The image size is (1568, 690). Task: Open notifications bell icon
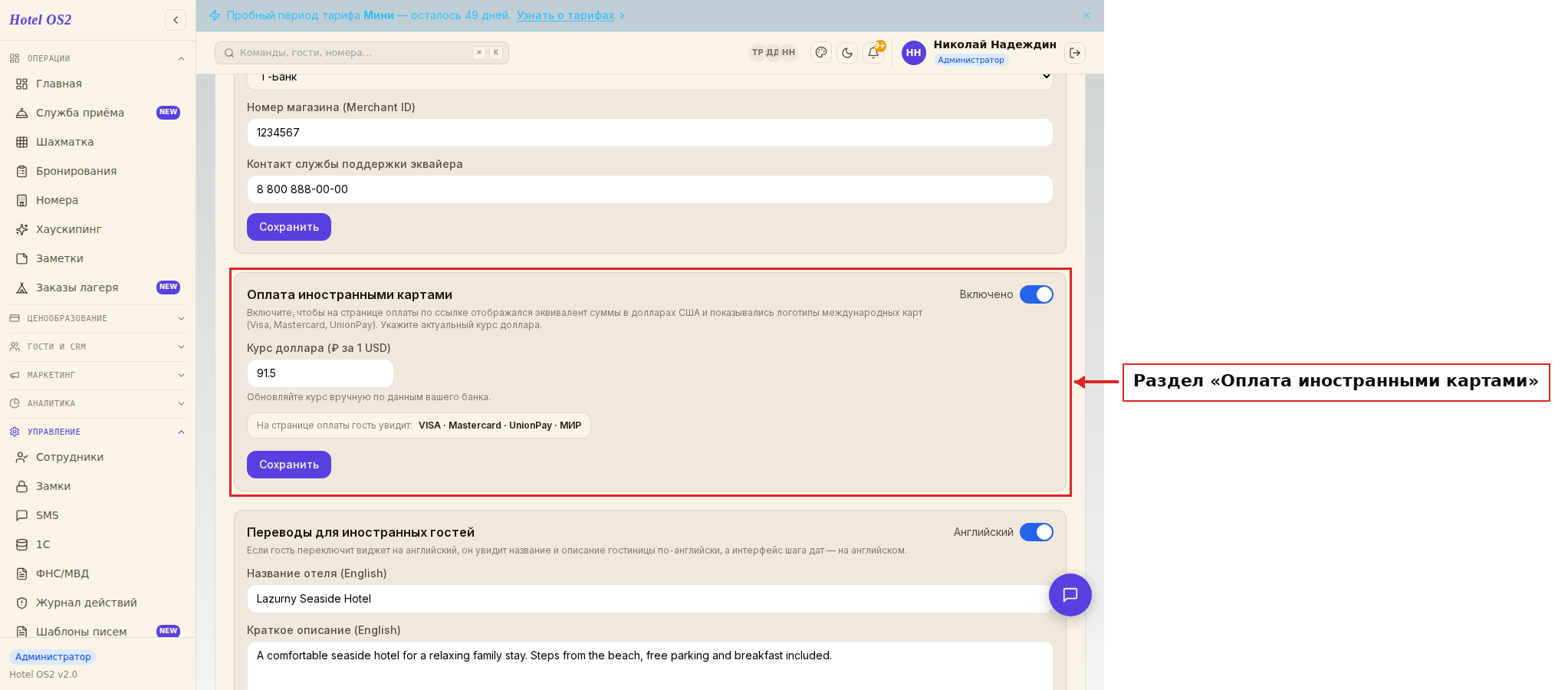873,53
